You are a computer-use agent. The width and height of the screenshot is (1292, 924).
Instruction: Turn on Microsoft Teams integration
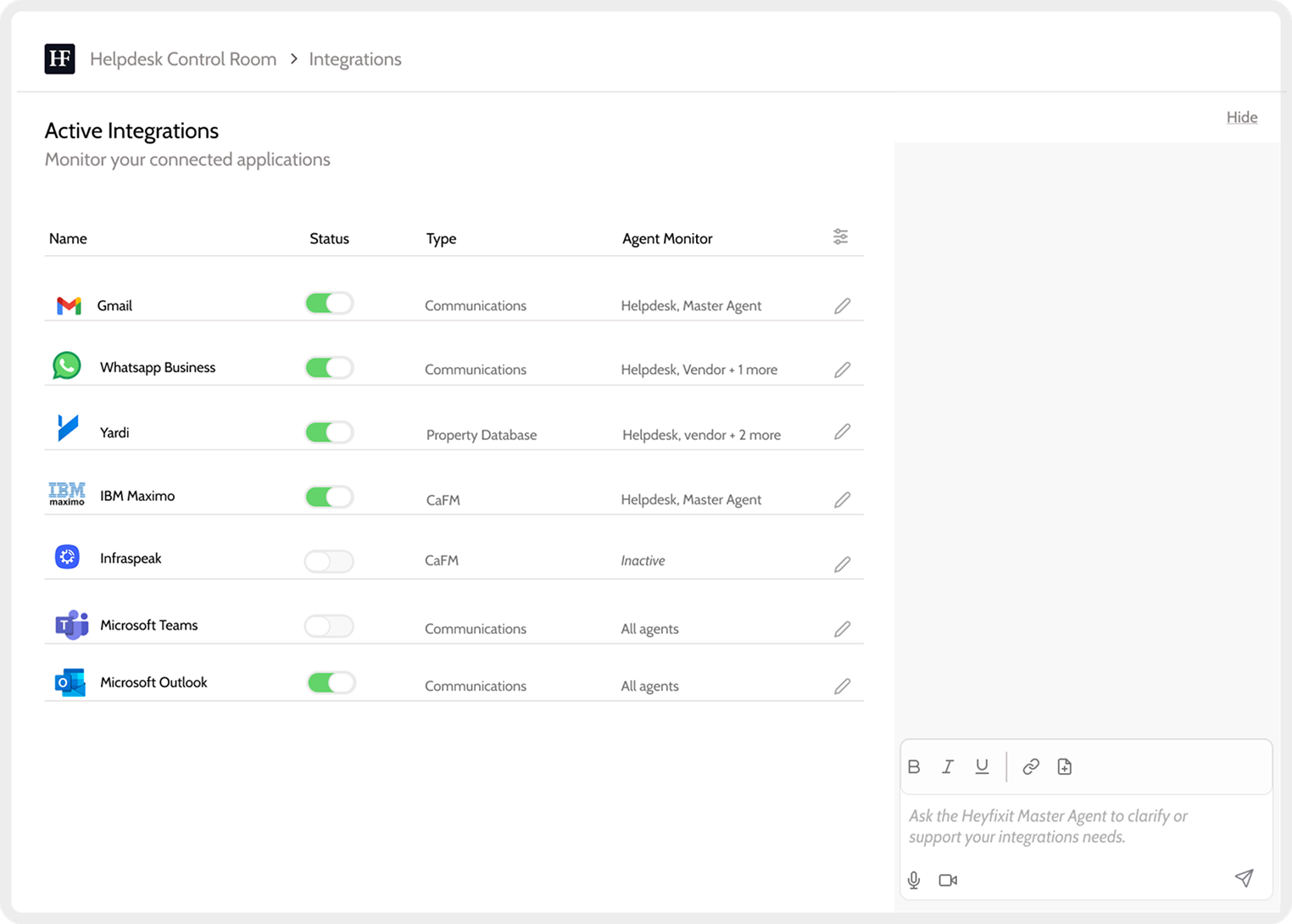click(329, 626)
